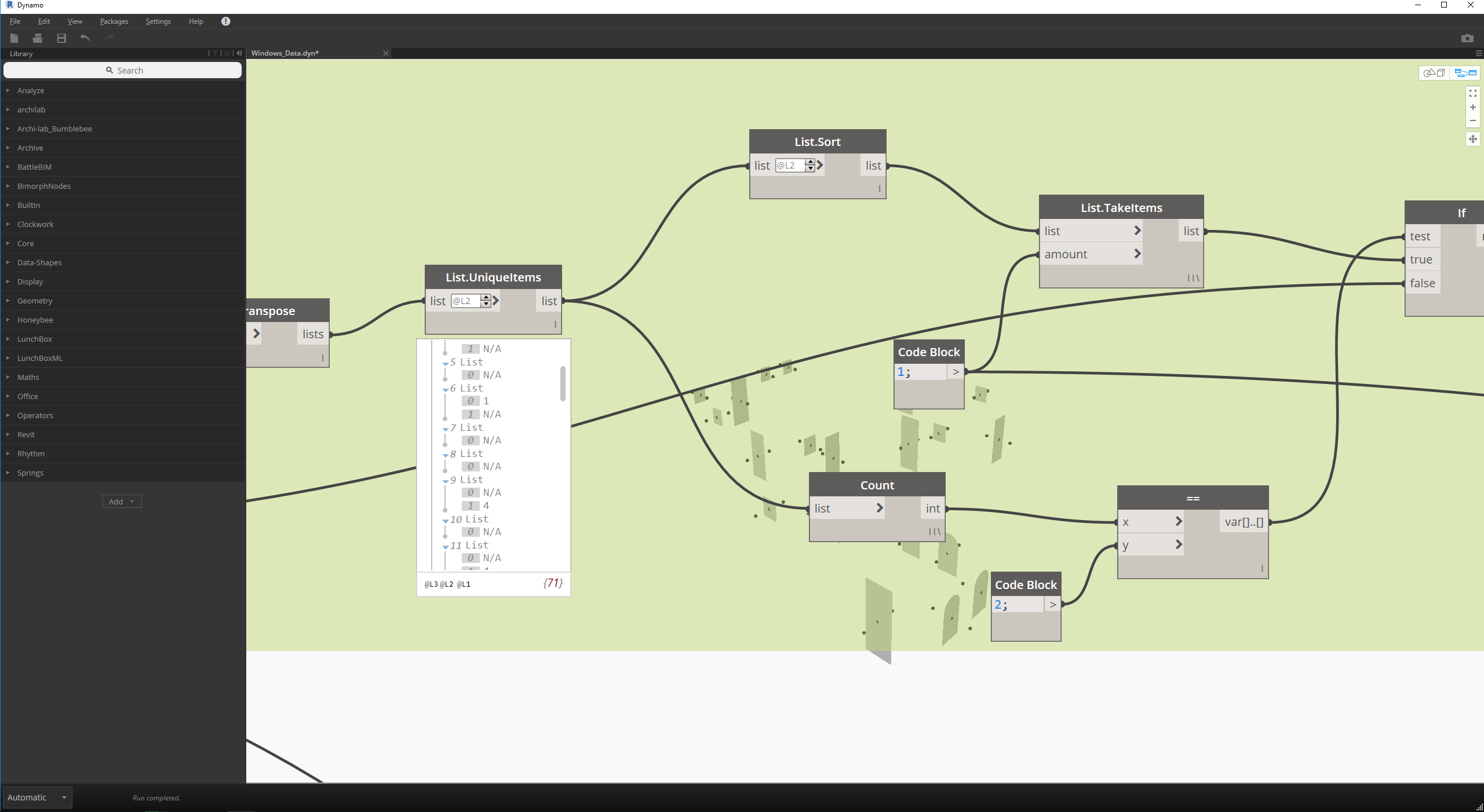Viewport: 1484px width, 812px height.
Task: Click the zoom to fit icon
Action: click(1472, 93)
